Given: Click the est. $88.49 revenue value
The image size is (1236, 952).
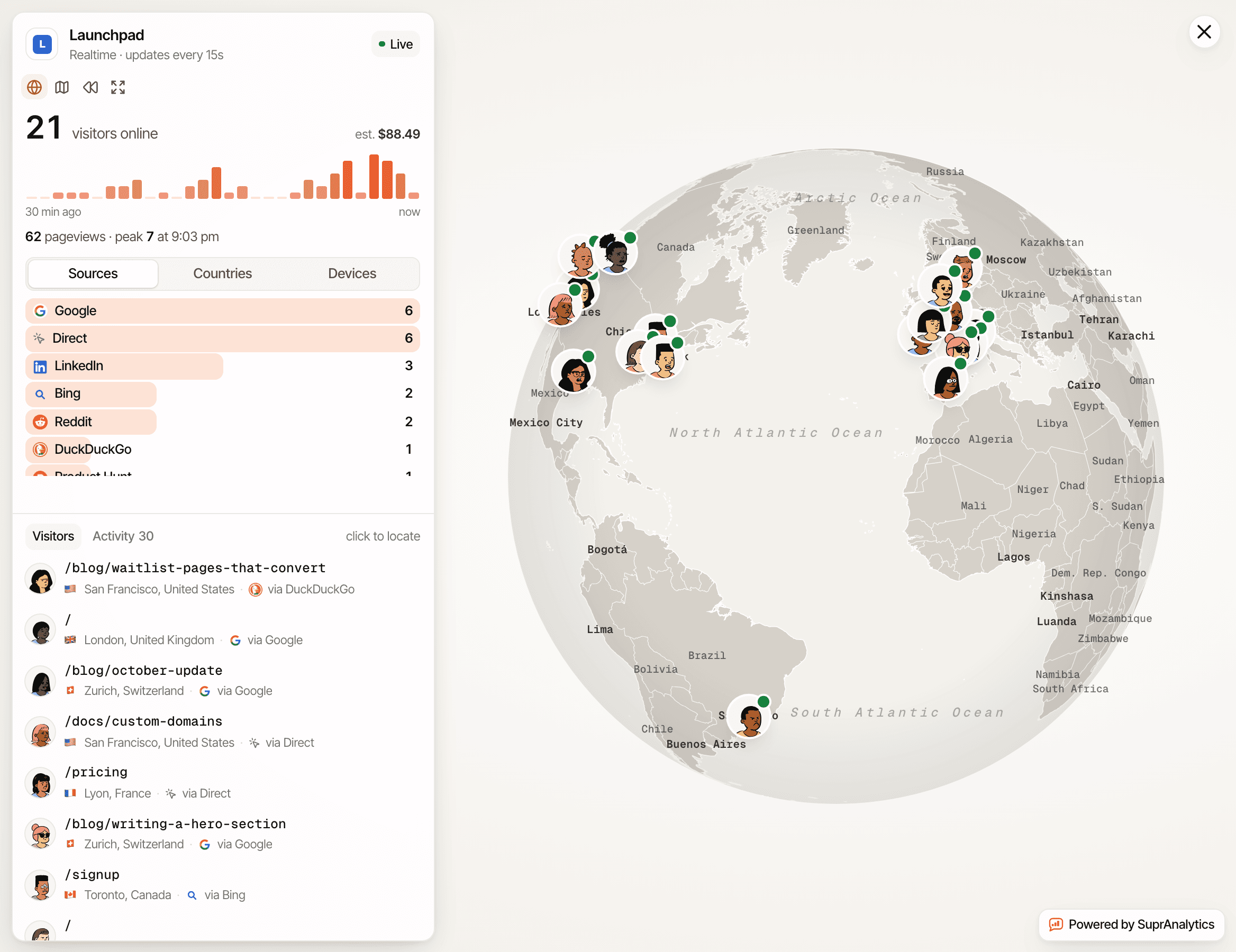Looking at the screenshot, I should pyautogui.click(x=388, y=134).
